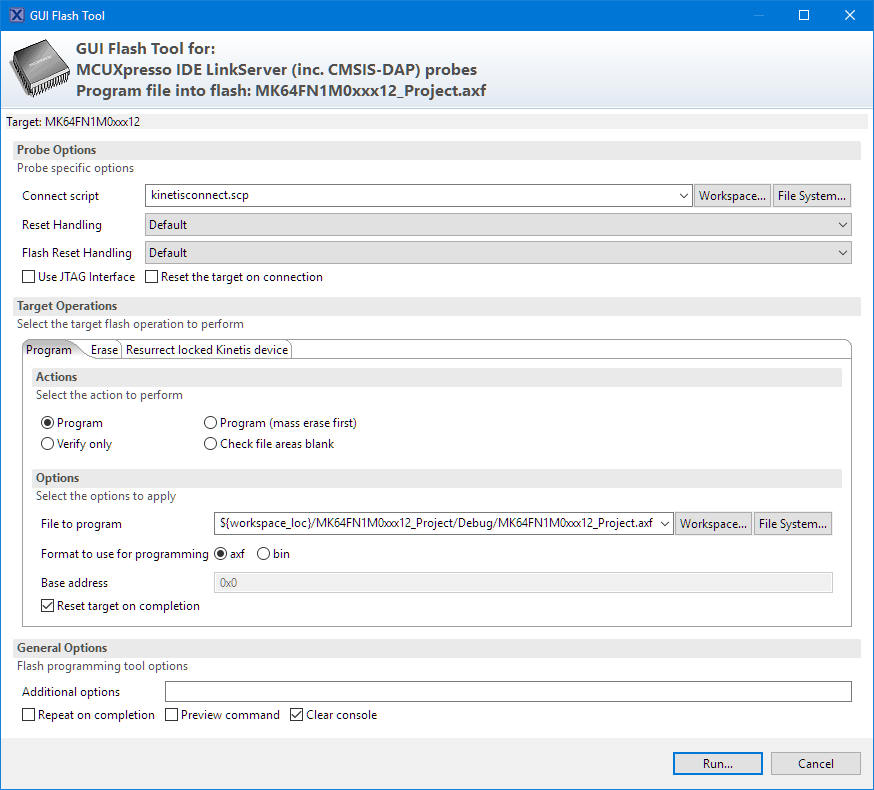Open Resurrect locked Kinetis device tab
Screen dimensions: 874x790
(x=207, y=350)
